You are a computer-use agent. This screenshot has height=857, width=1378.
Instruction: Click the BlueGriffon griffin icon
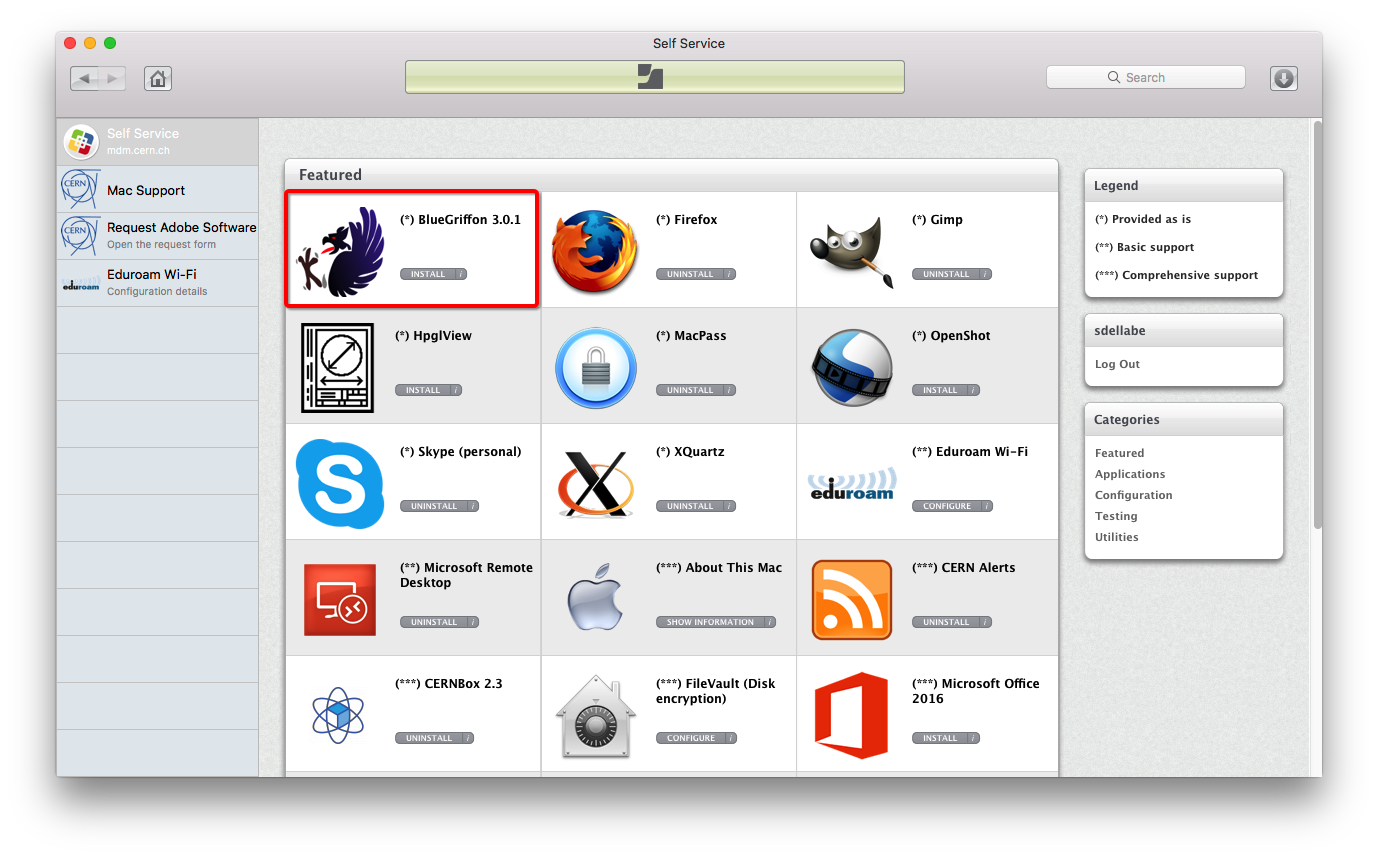[x=340, y=251]
